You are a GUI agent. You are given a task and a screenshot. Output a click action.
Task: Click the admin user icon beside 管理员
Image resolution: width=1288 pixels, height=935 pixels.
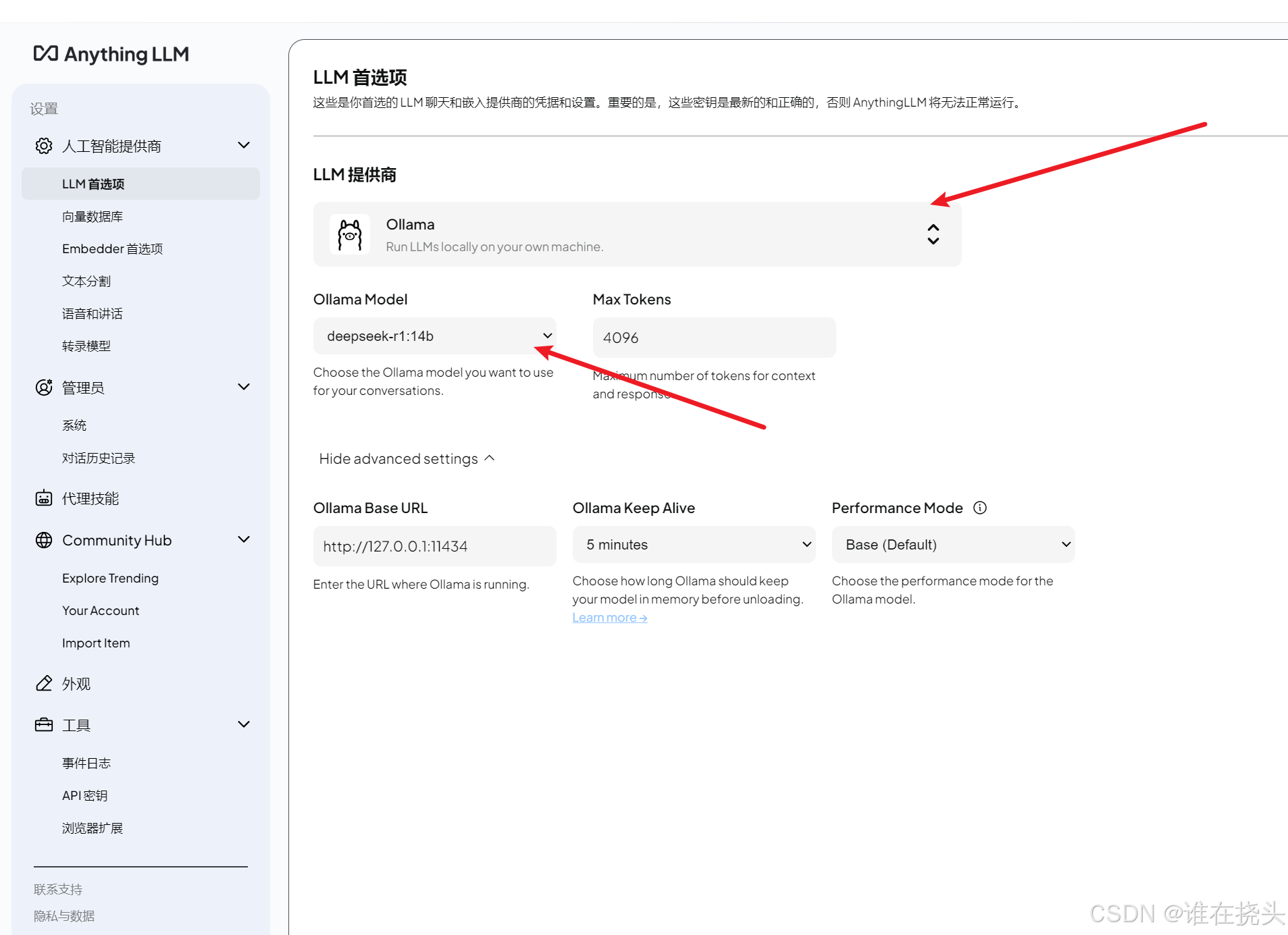click(x=44, y=388)
